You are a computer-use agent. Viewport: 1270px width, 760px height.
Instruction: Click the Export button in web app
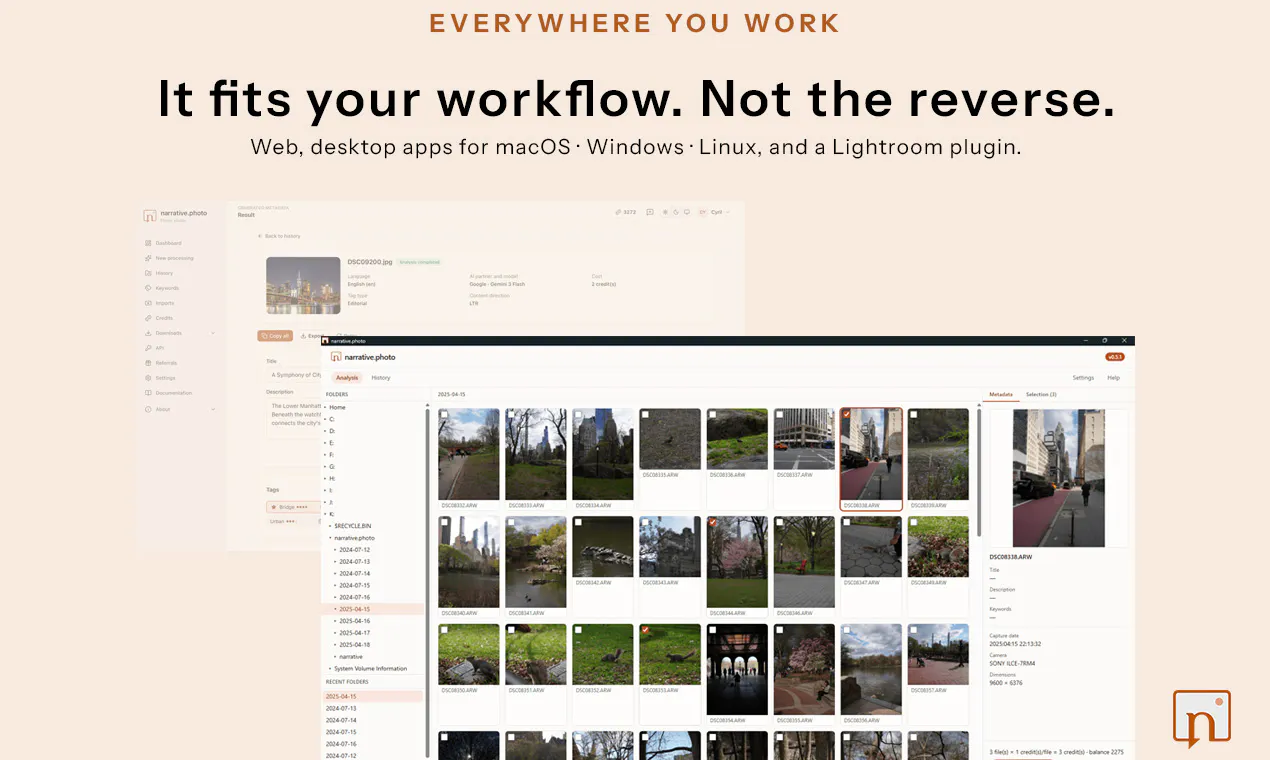pos(312,336)
